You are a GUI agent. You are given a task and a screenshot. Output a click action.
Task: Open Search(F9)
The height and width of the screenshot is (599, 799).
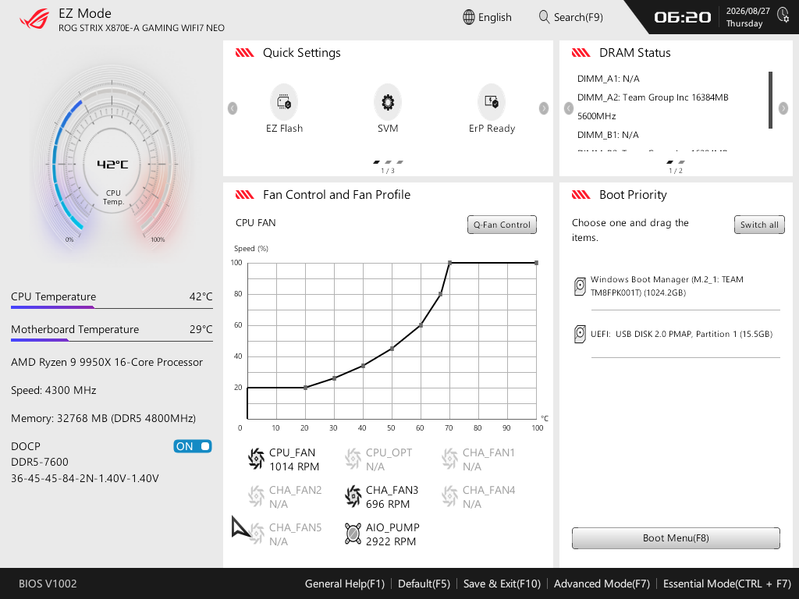point(571,17)
